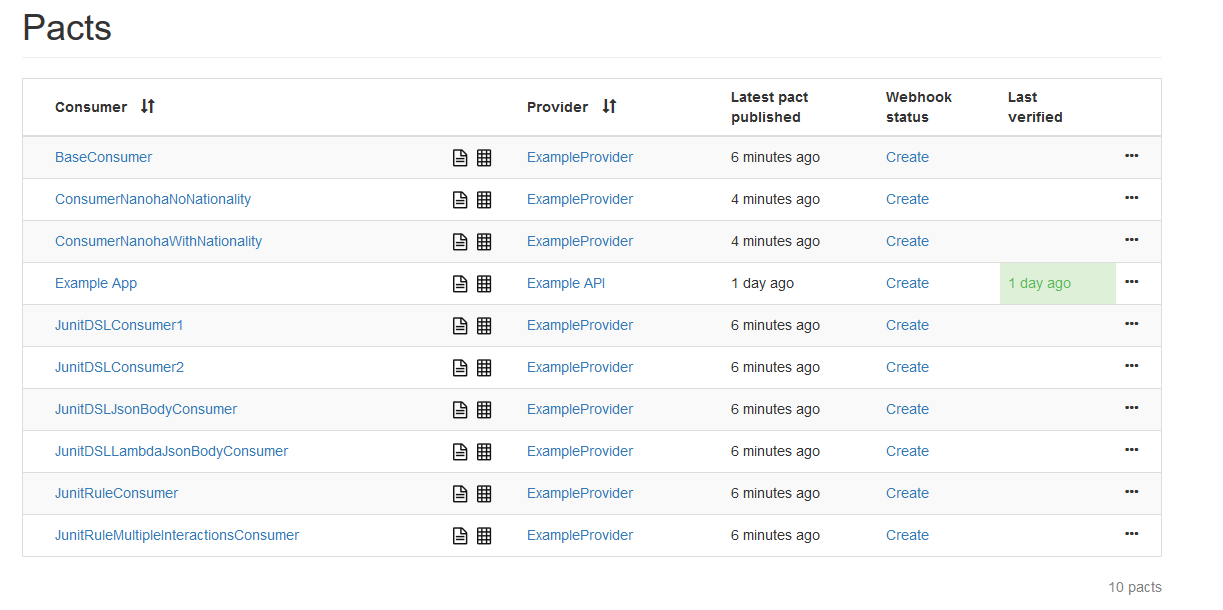Open matrix for JunitRuleMultipleInteractionsConsumer
The height and width of the screenshot is (610, 1223).
coord(484,536)
